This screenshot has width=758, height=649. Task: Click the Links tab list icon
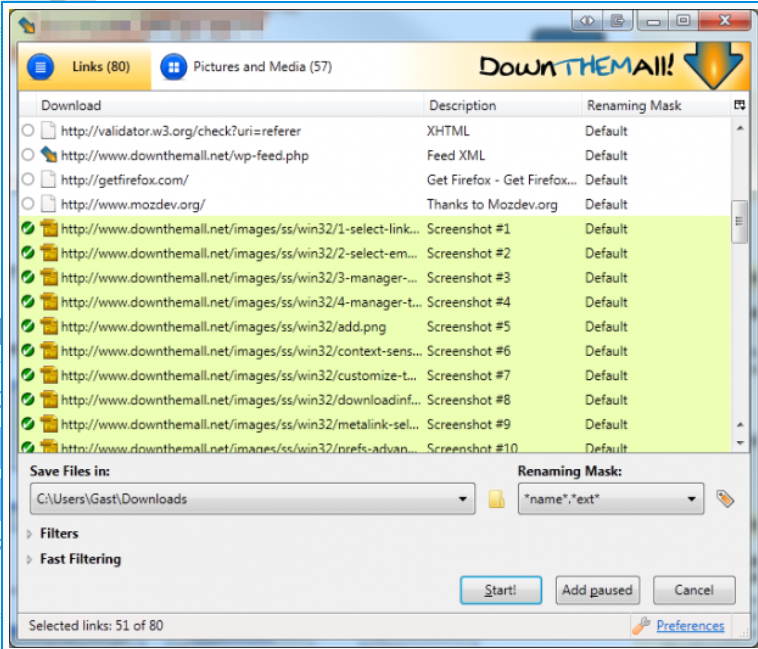(x=41, y=67)
